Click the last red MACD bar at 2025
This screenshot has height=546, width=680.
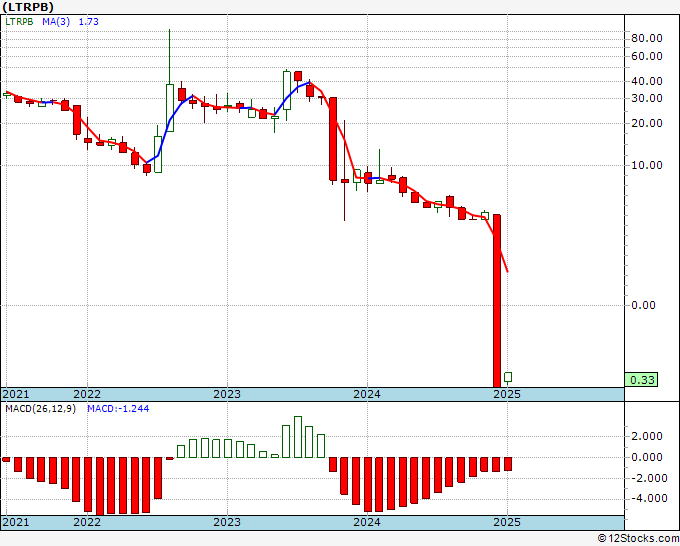pos(508,464)
